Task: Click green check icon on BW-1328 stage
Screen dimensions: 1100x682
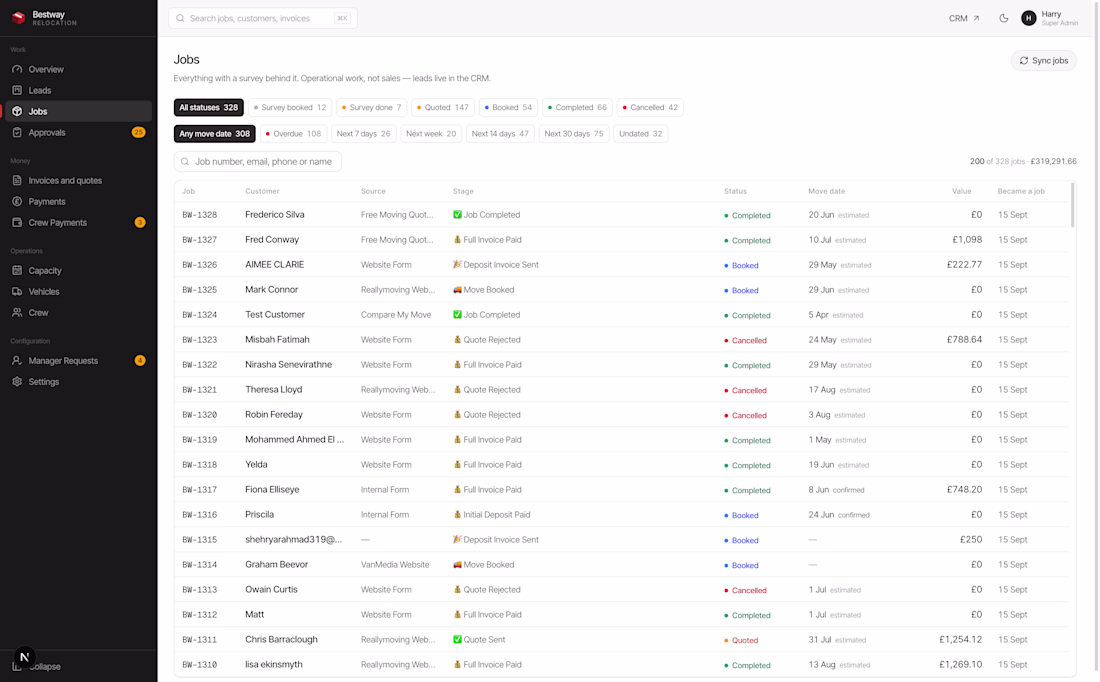Action: [x=457, y=215]
